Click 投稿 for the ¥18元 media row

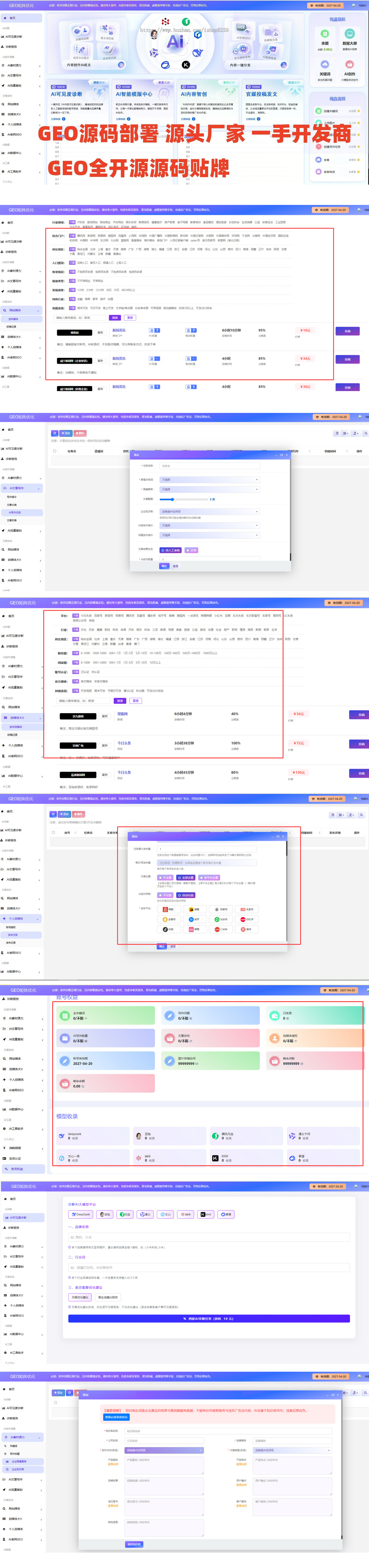point(347,331)
